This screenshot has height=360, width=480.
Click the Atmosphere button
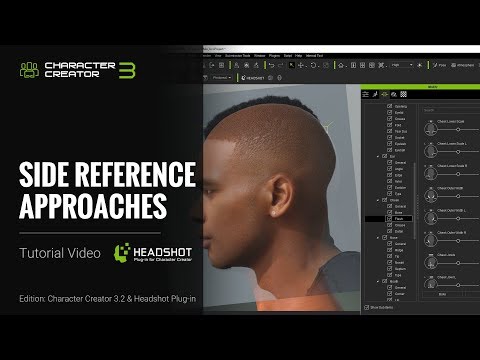point(463,65)
